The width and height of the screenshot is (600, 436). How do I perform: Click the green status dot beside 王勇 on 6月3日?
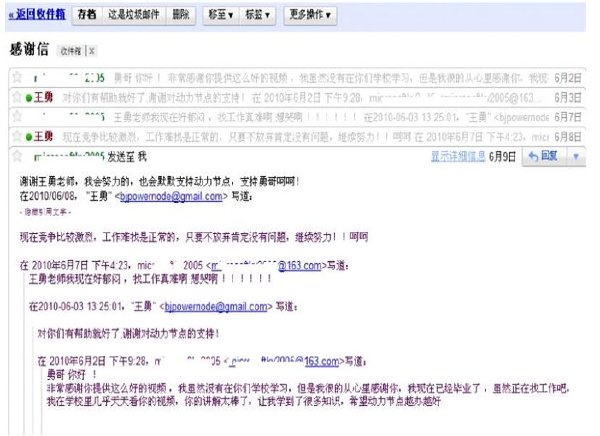[29, 98]
